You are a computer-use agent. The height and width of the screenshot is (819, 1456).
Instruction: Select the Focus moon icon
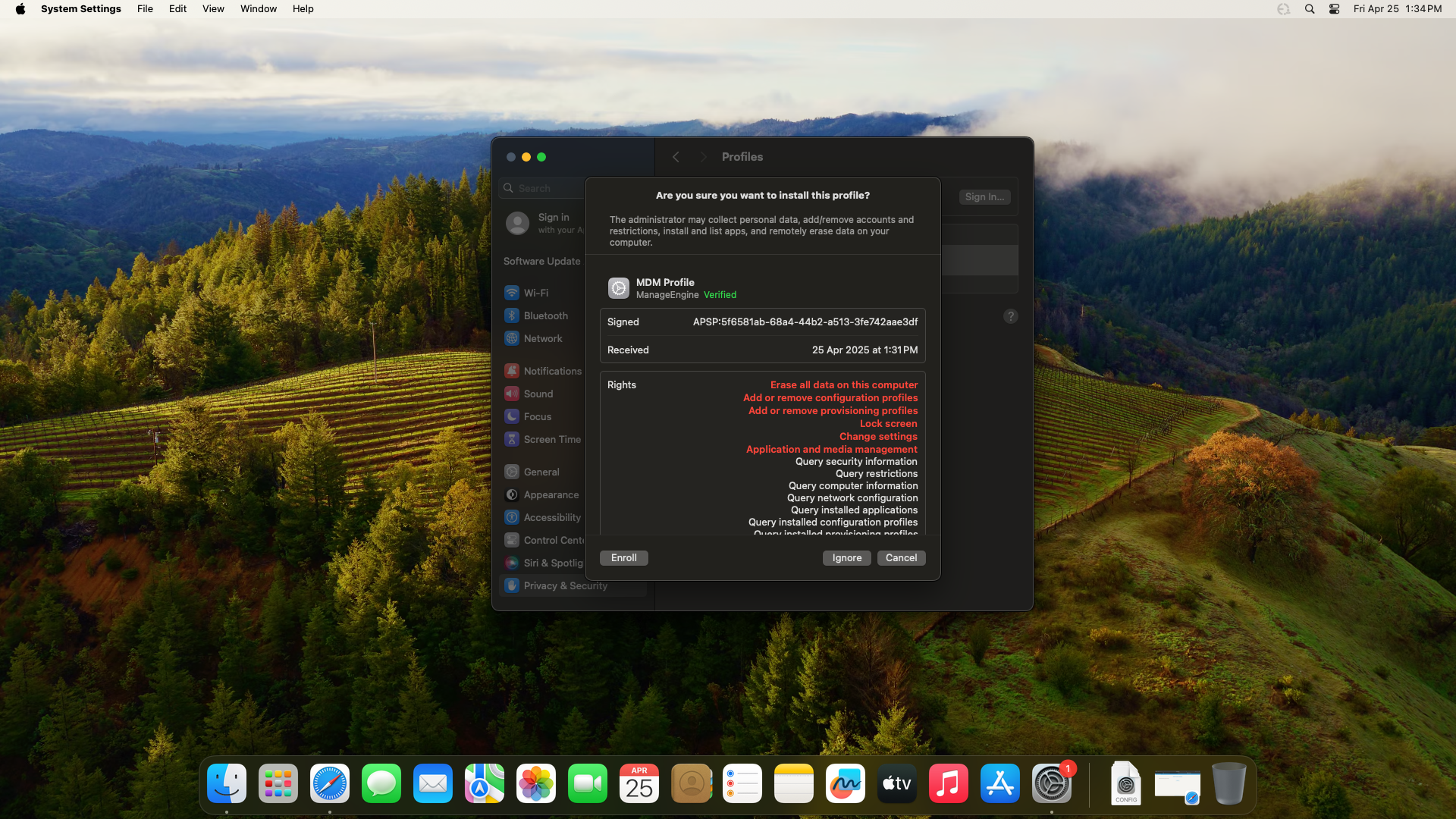click(x=512, y=416)
